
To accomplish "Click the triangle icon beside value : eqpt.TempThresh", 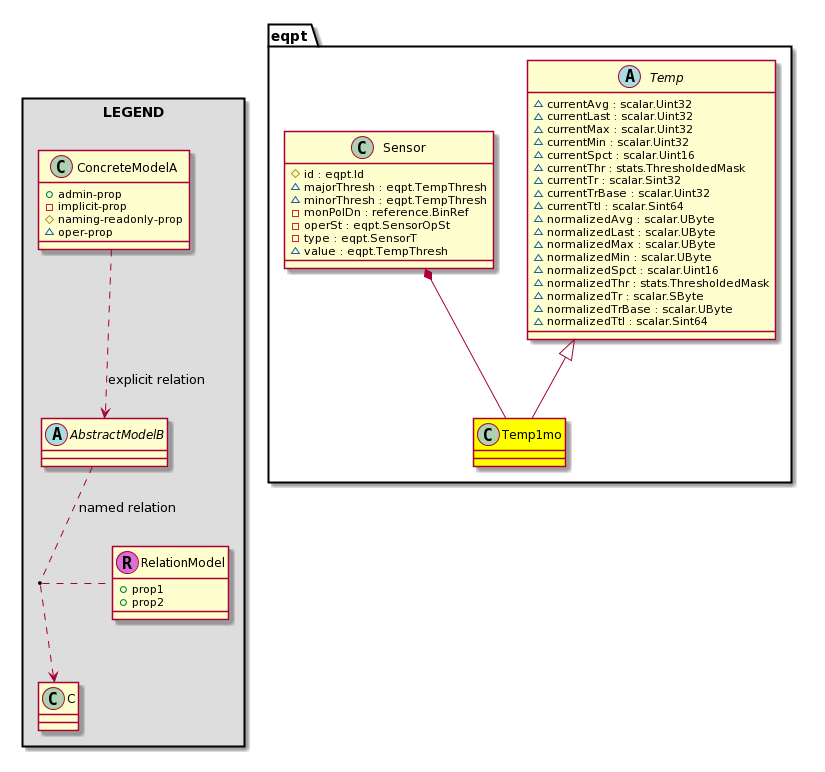I will pyautogui.click(x=295, y=250).
